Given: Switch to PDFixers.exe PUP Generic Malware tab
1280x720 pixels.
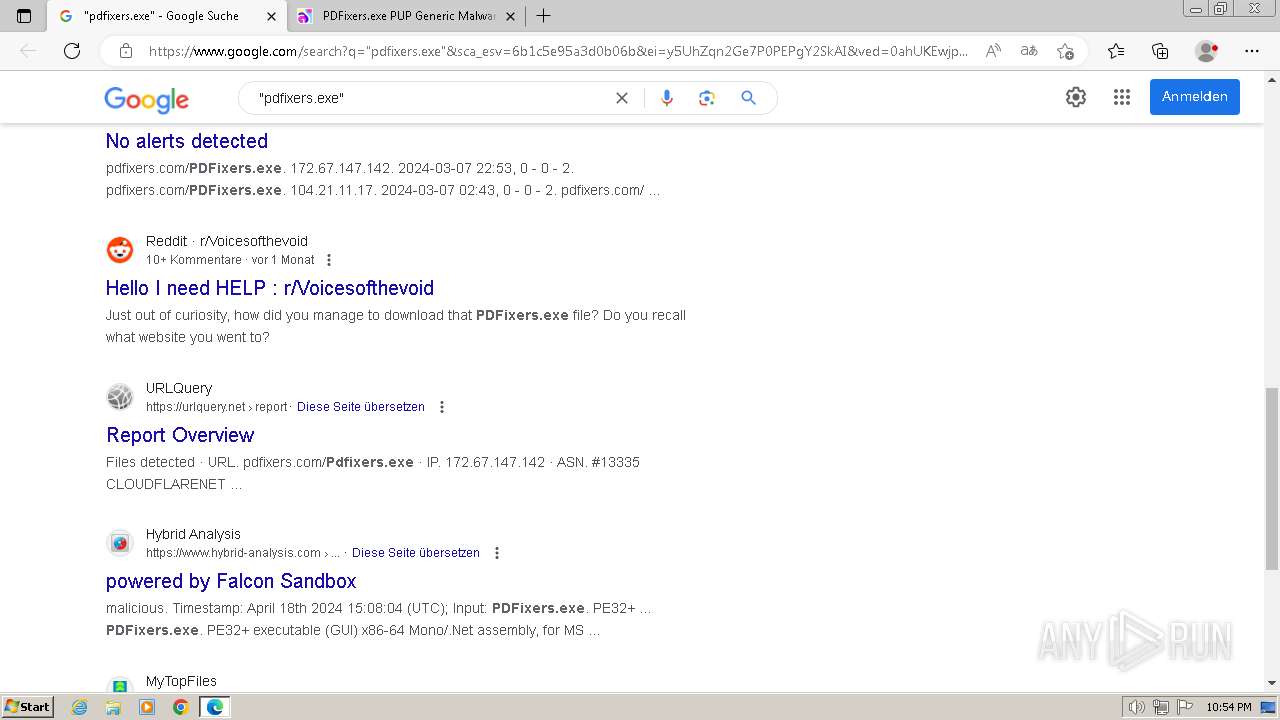Looking at the screenshot, I should click(x=408, y=16).
